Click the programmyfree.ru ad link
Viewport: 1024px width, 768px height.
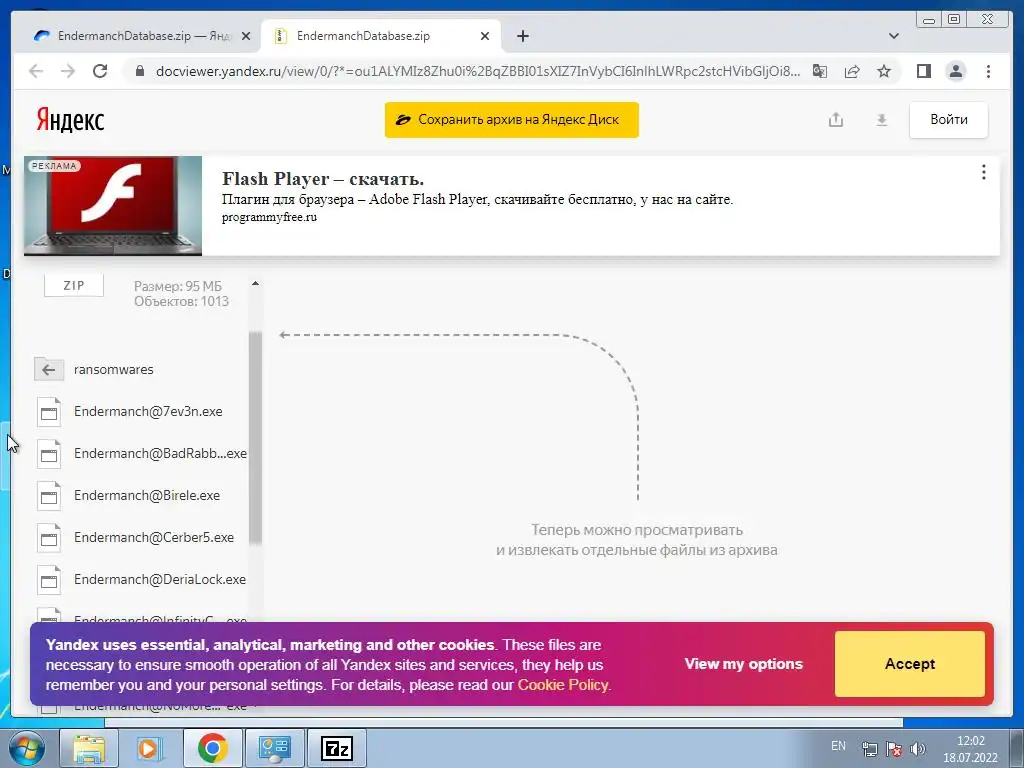269,217
